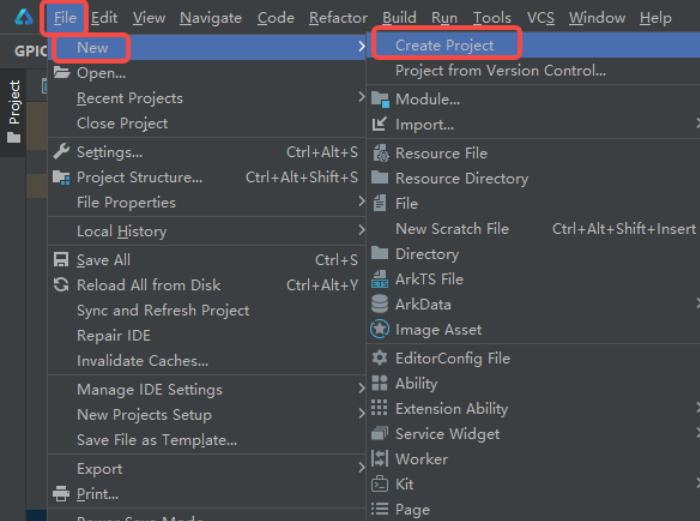Click the Ability grid icon
This screenshot has width=700, height=521.
[x=379, y=383]
